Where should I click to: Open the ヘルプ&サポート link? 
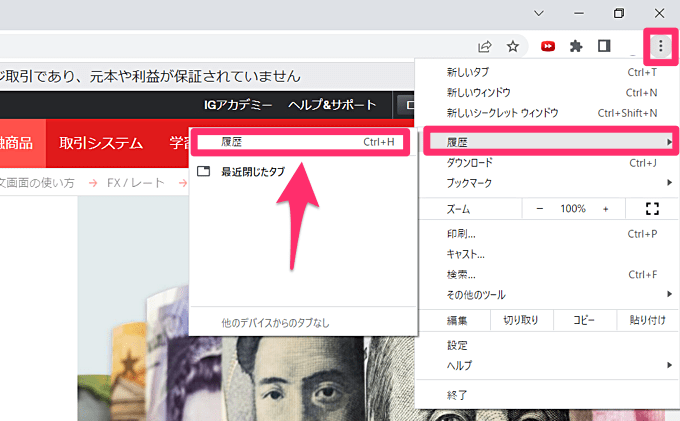[332, 105]
